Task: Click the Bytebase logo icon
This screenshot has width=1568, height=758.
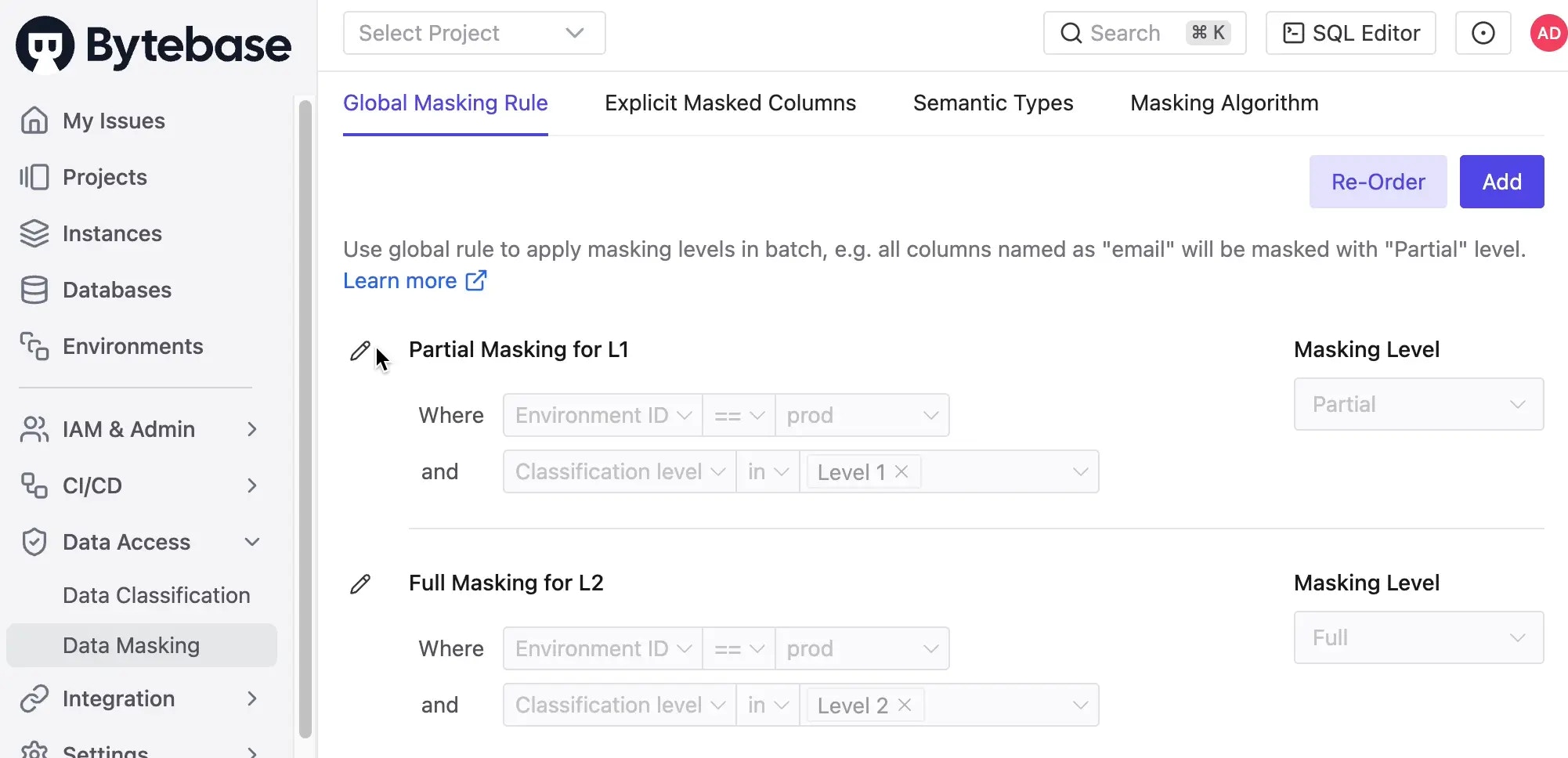Action: pos(45,45)
